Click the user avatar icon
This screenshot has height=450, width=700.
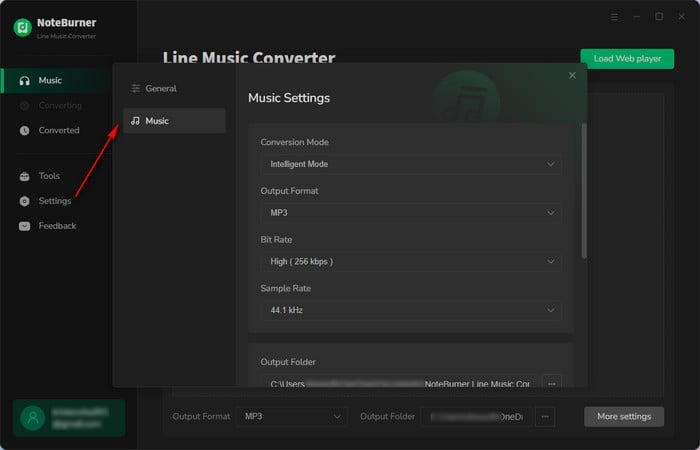click(33, 418)
